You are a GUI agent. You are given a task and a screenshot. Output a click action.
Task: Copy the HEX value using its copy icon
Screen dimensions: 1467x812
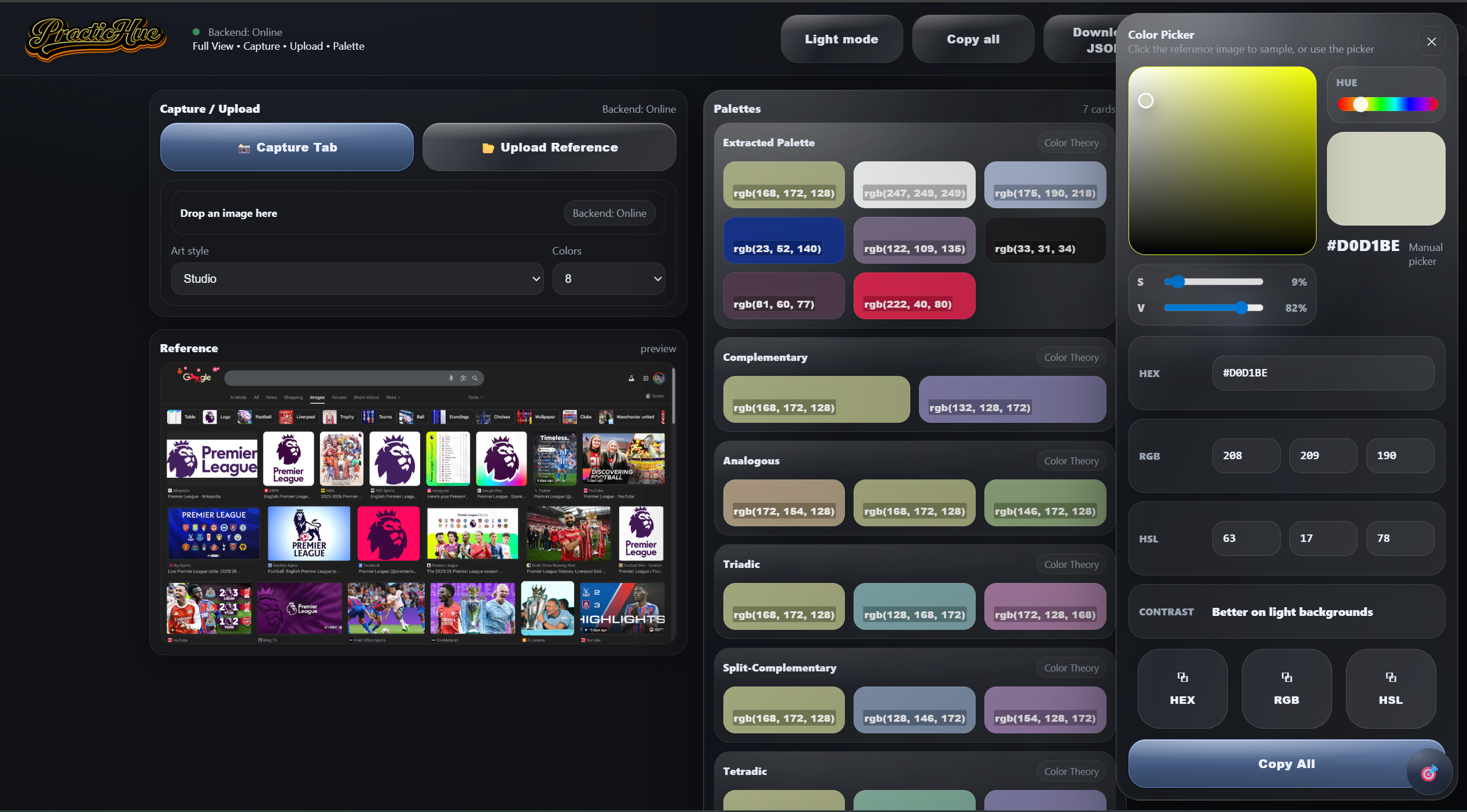pos(1182,677)
